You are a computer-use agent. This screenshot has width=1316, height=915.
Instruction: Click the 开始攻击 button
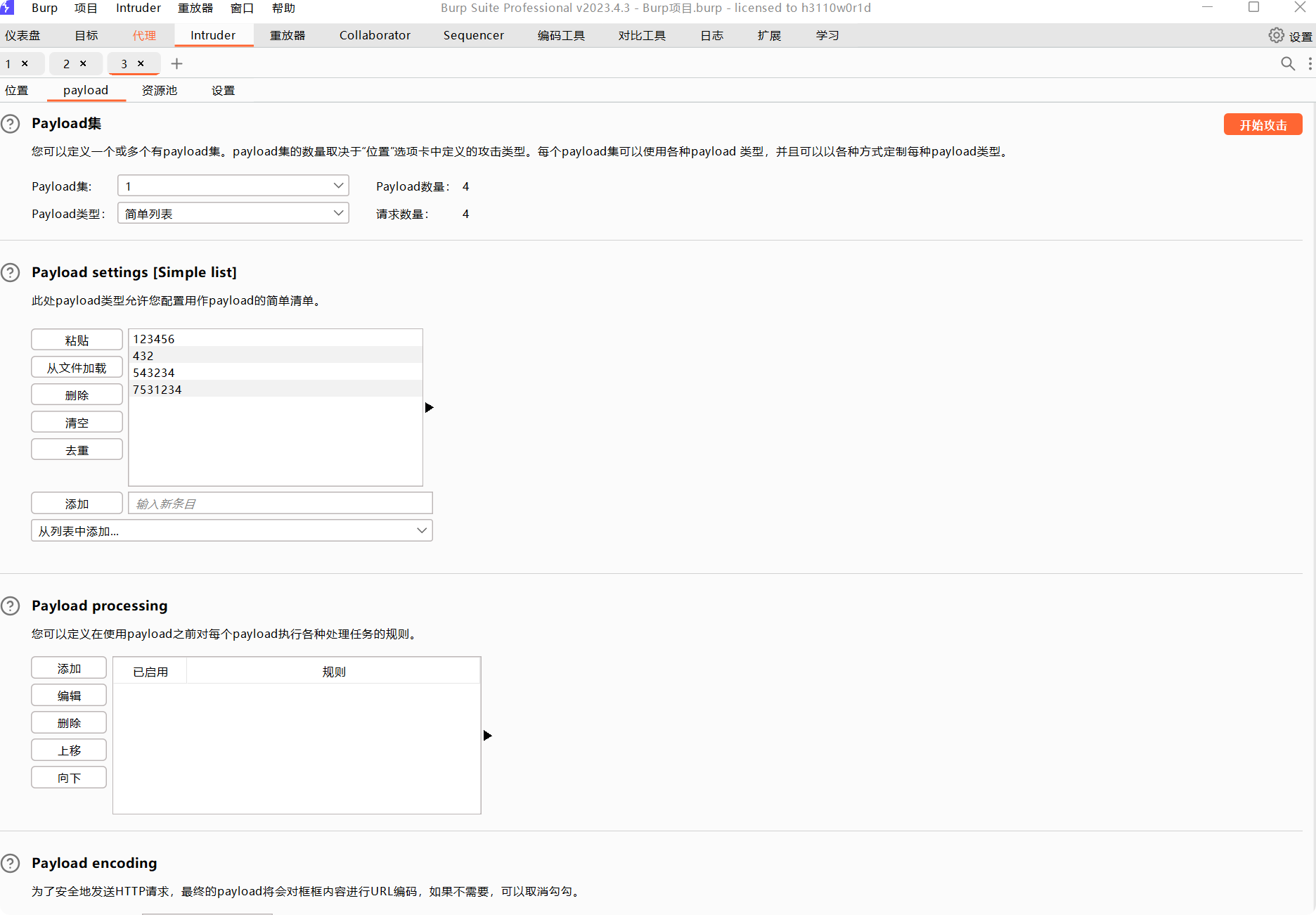pos(1263,124)
